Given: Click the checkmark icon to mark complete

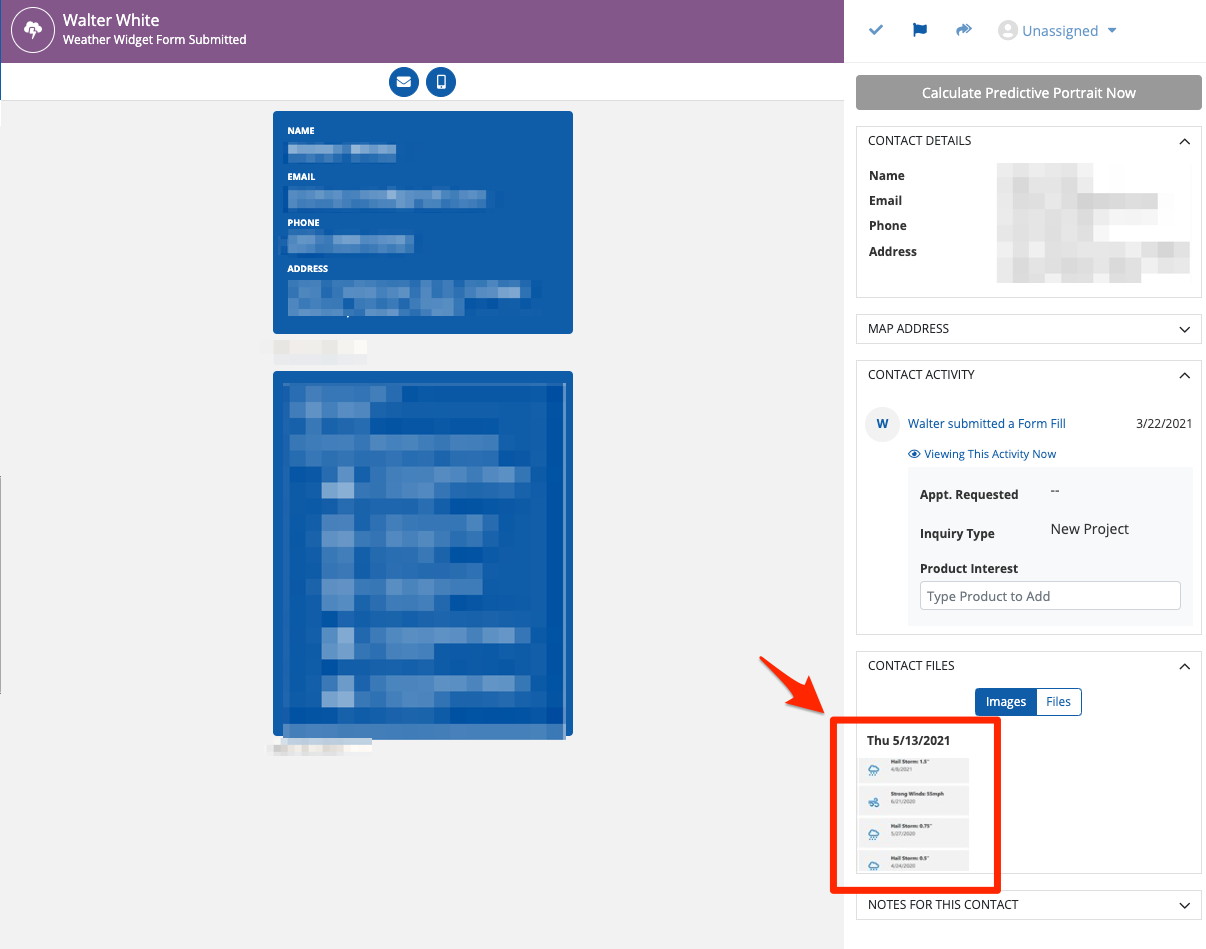Looking at the screenshot, I should coord(876,31).
